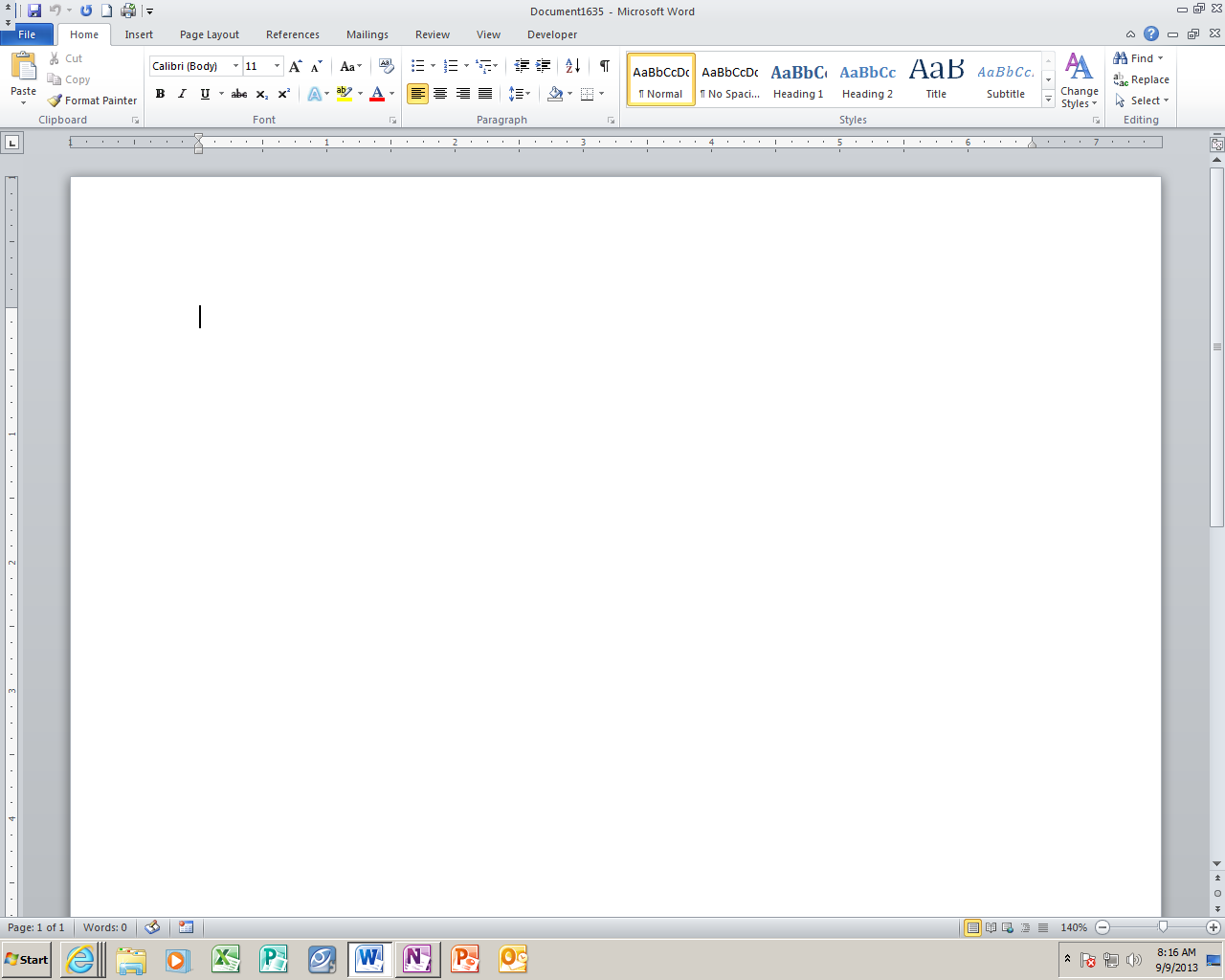1225x980 pixels.
Task: Expand the Styles gallery More arrow
Action: [x=1048, y=100]
